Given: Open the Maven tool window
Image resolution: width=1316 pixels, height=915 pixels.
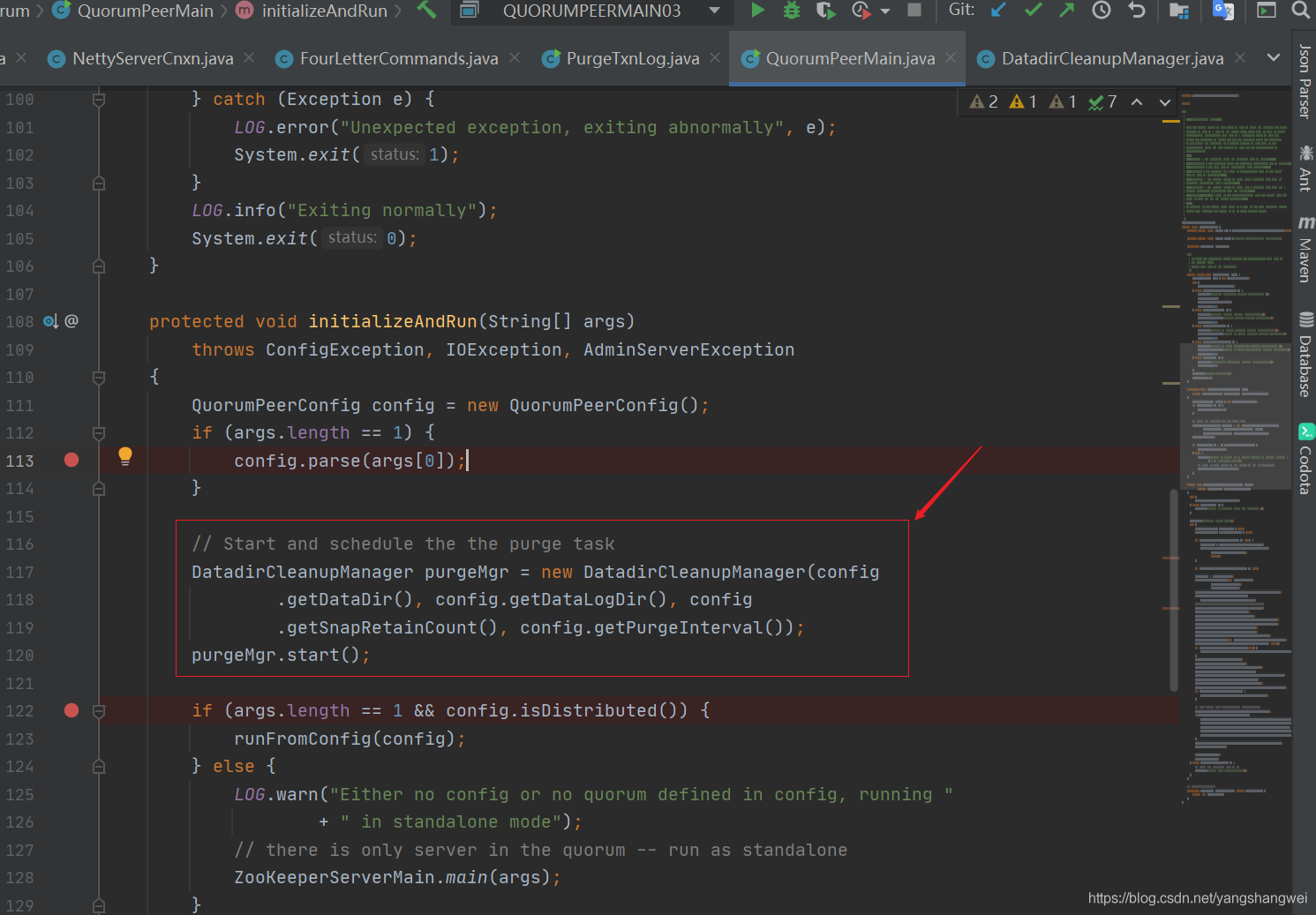Looking at the screenshot, I should 1305,250.
